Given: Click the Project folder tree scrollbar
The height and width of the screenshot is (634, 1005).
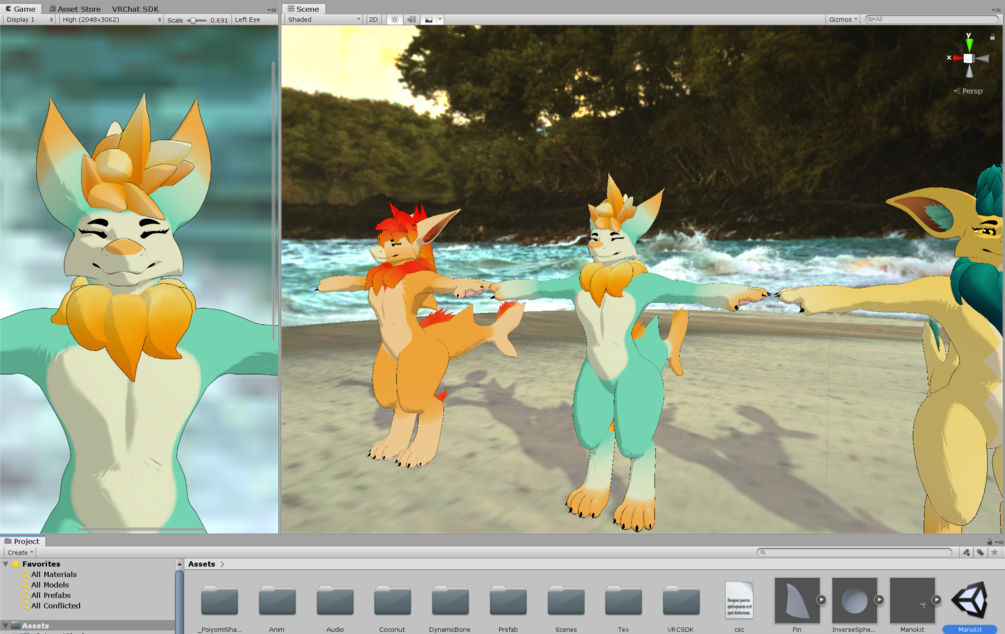Looking at the screenshot, I should (x=179, y=601).
